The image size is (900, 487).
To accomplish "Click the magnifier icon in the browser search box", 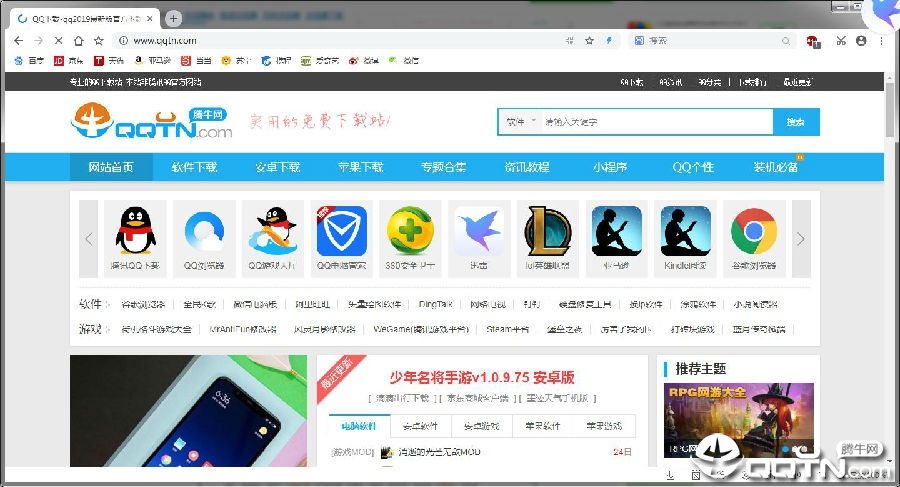I will click(786, 41).
